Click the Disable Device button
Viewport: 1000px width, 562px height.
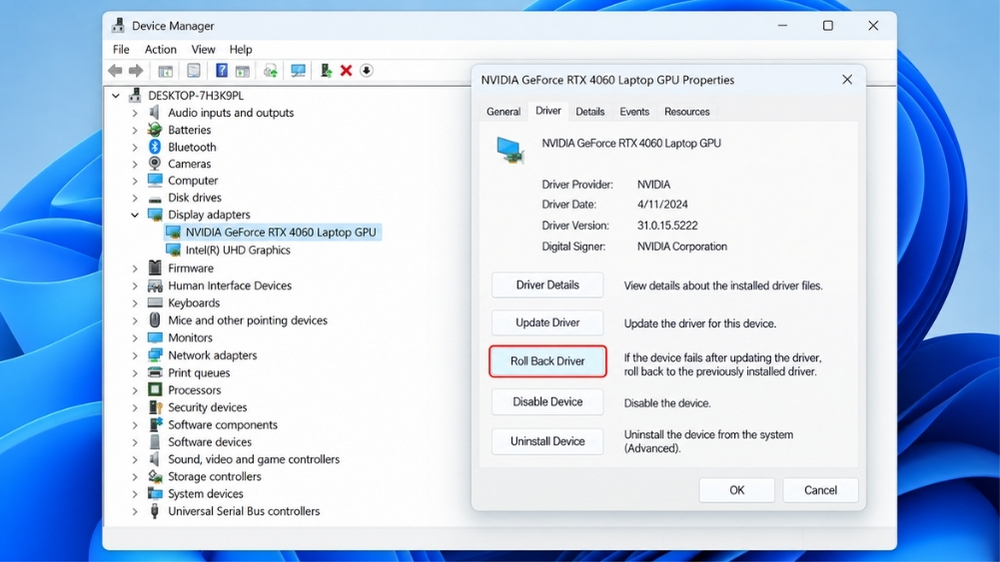click(x=547, y=402)
